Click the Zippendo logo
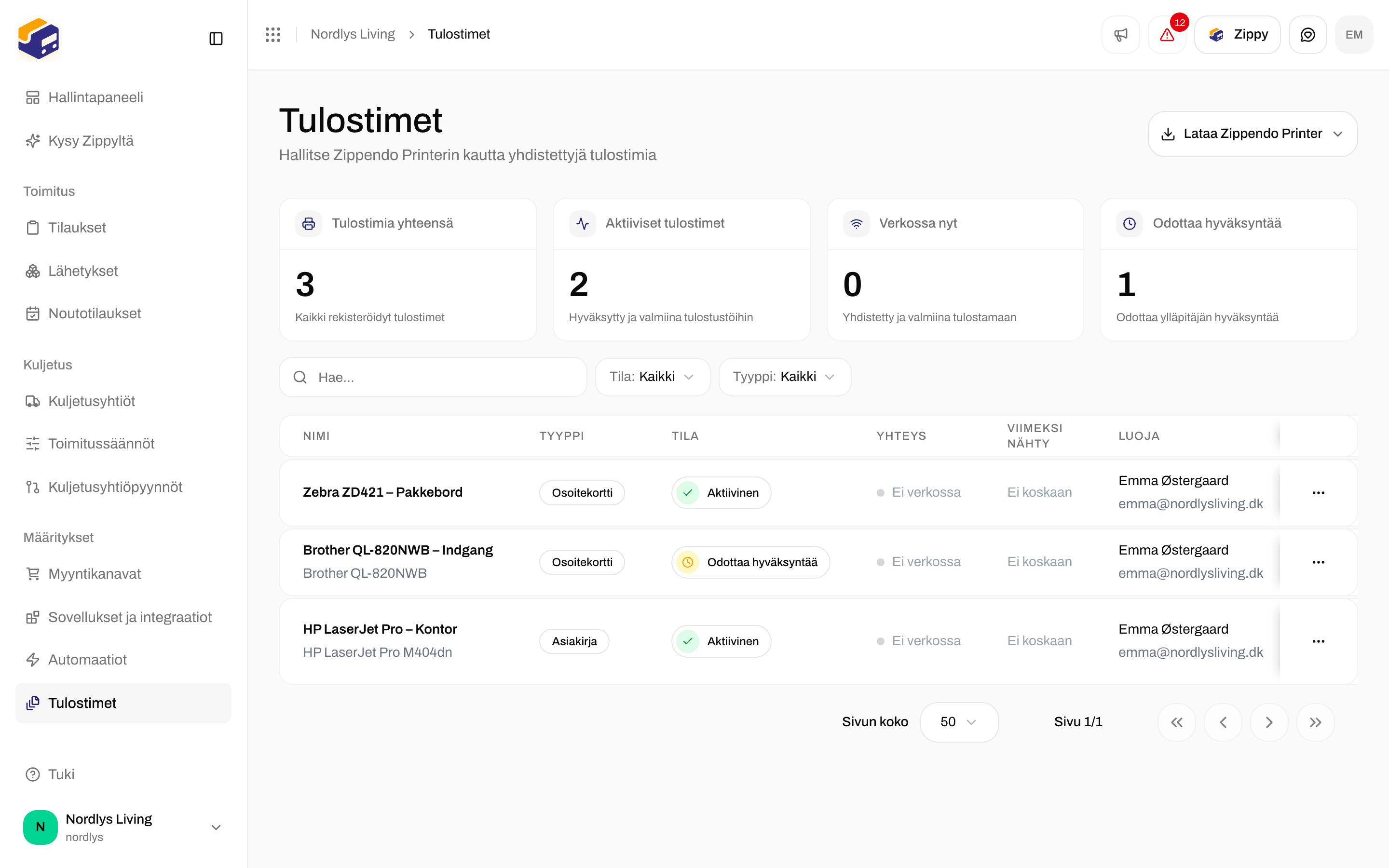Viewport: 1389px width, 868px height. [x=39, y=39]
